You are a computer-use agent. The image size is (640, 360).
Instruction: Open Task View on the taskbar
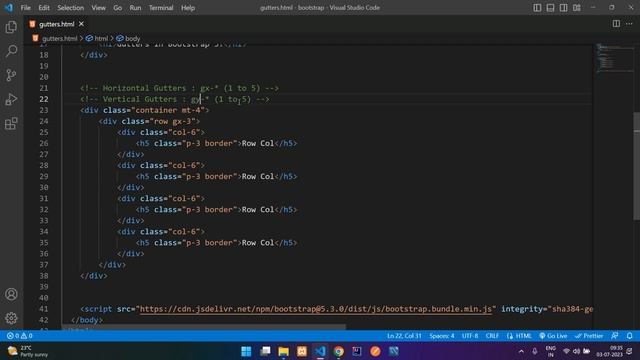[265, 351]
